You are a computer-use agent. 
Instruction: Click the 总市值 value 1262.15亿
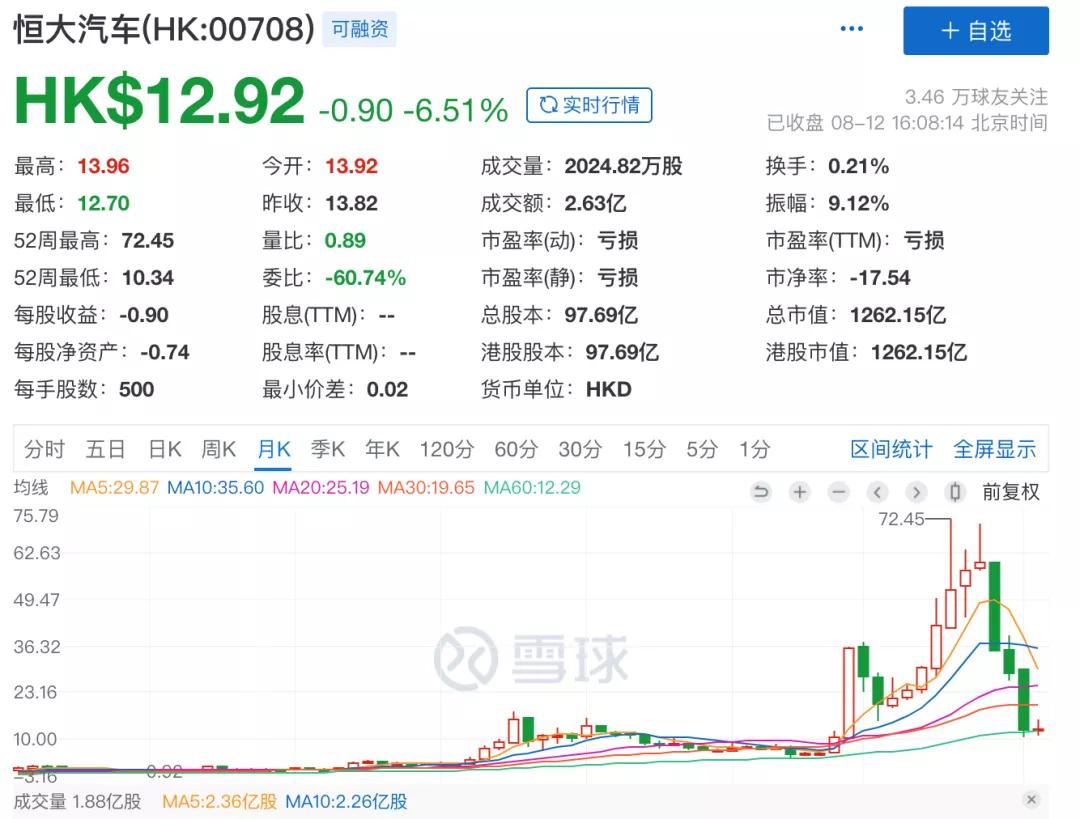(x=897, y=315)
